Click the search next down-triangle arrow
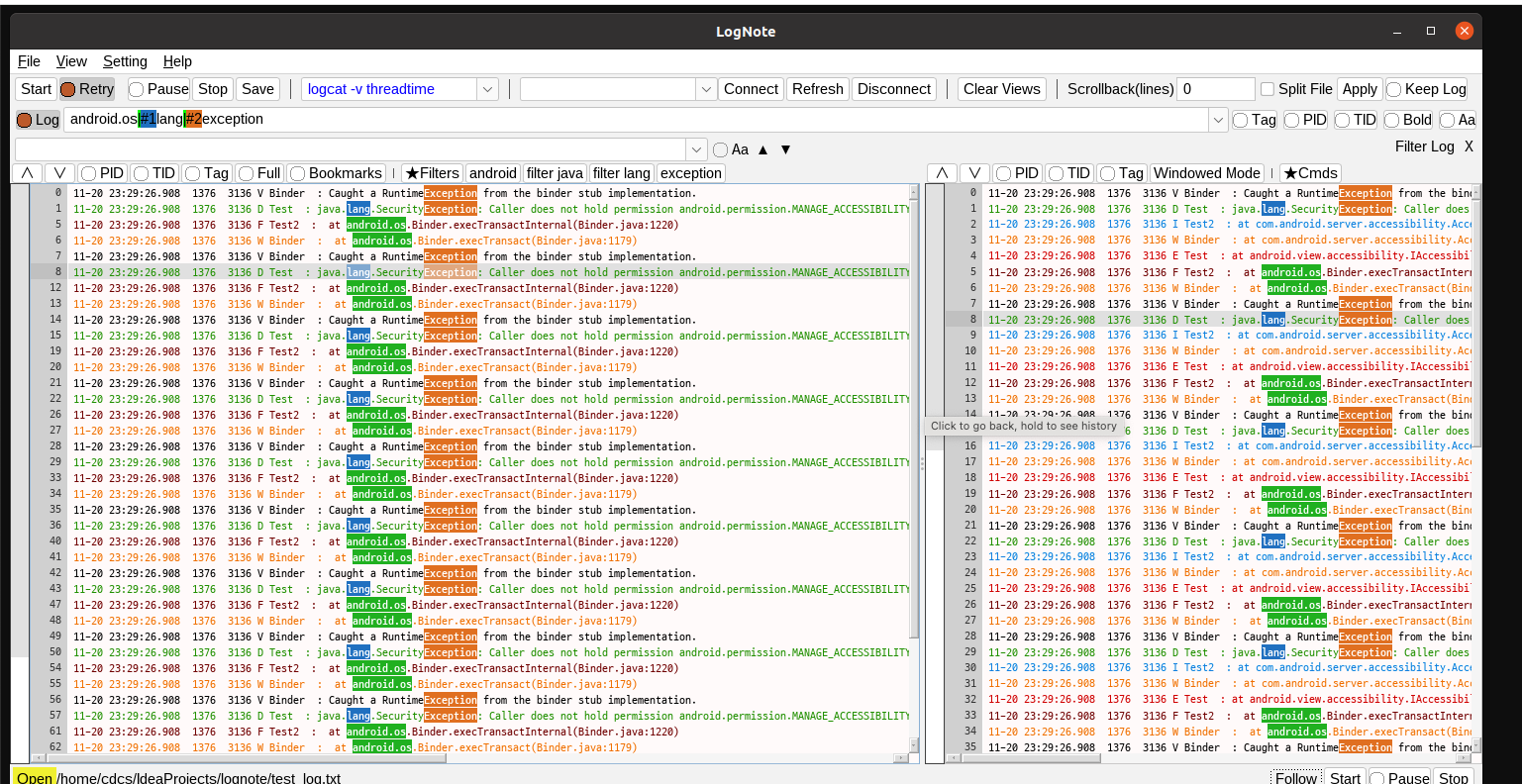Image resolution: width=1522 pixels, height=784 pixels. click(x=786, y=149)
